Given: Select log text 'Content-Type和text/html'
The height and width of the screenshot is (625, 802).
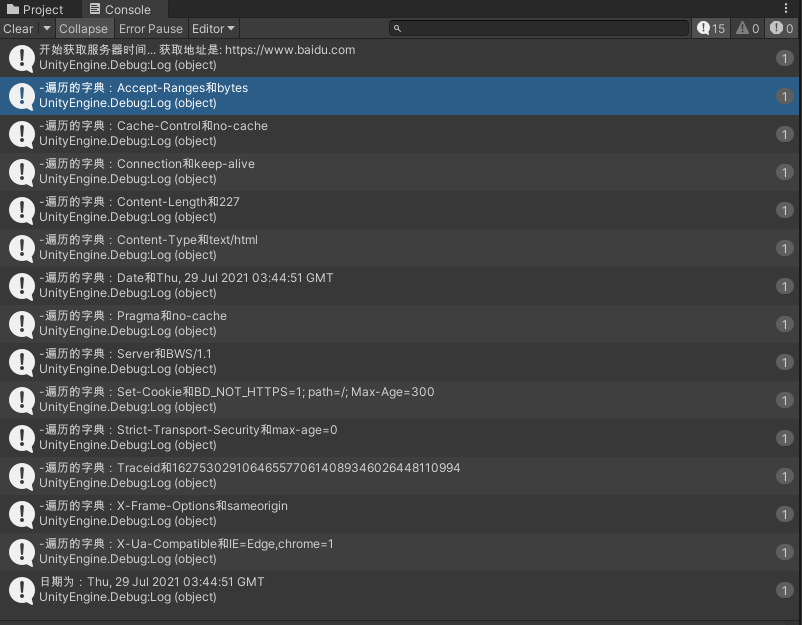Looking at the screenshot, I should 187,240.
